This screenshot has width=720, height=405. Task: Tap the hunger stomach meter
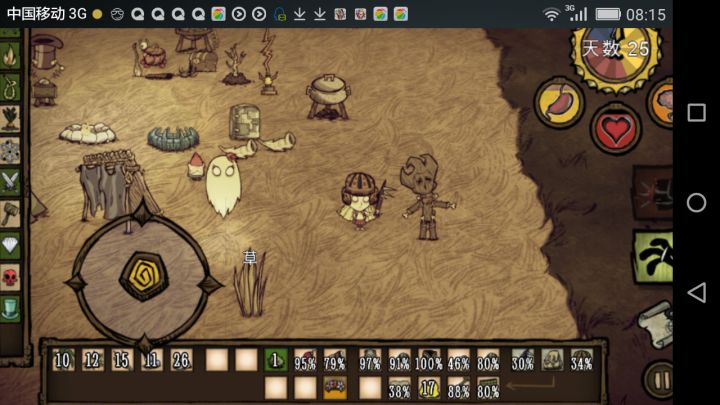coord(559,102)
